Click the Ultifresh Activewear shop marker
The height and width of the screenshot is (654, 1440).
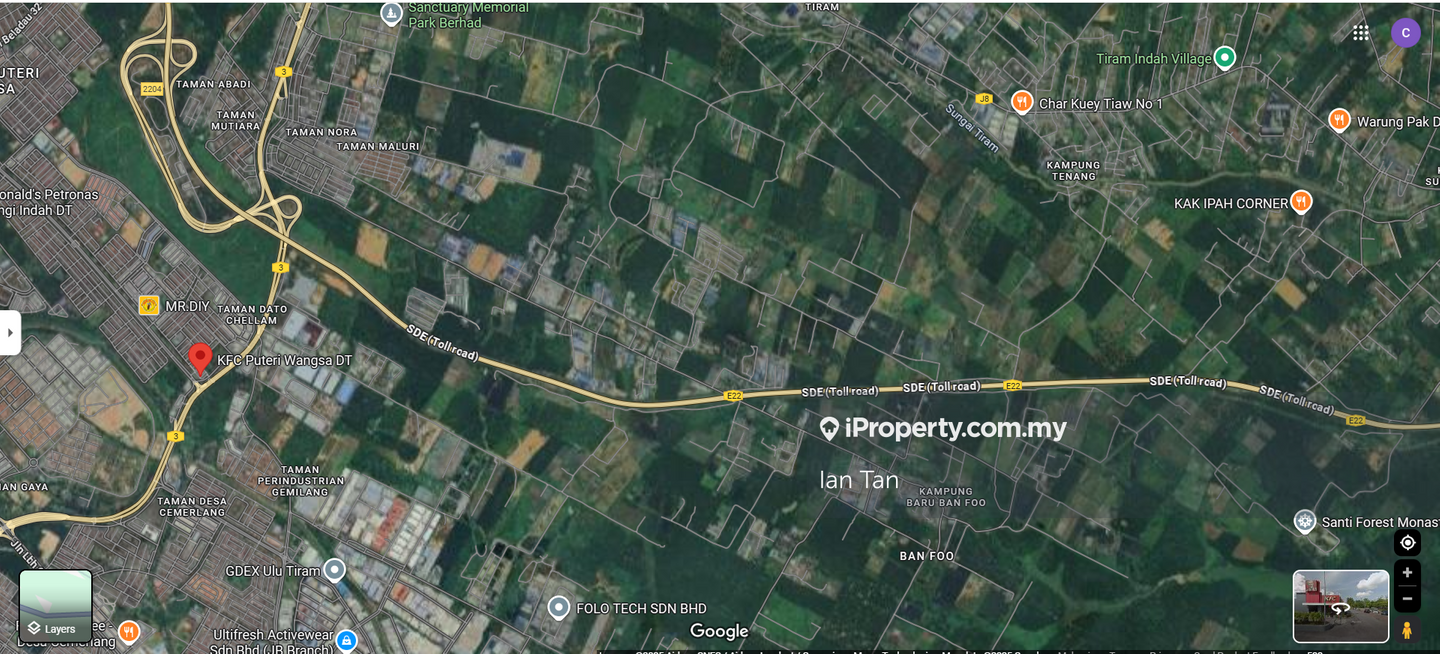346,639
